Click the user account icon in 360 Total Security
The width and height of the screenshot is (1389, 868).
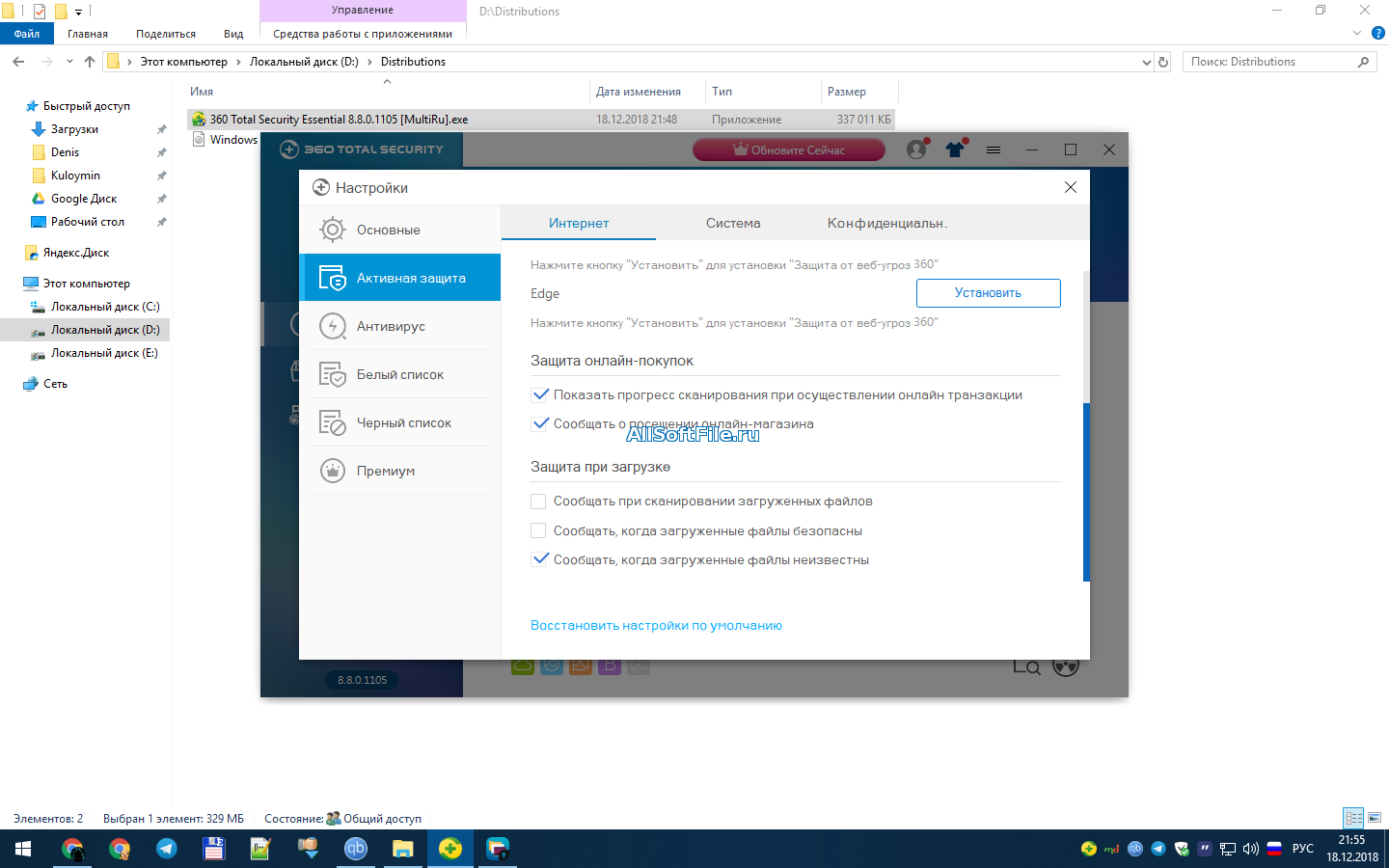tap(916, 149)
